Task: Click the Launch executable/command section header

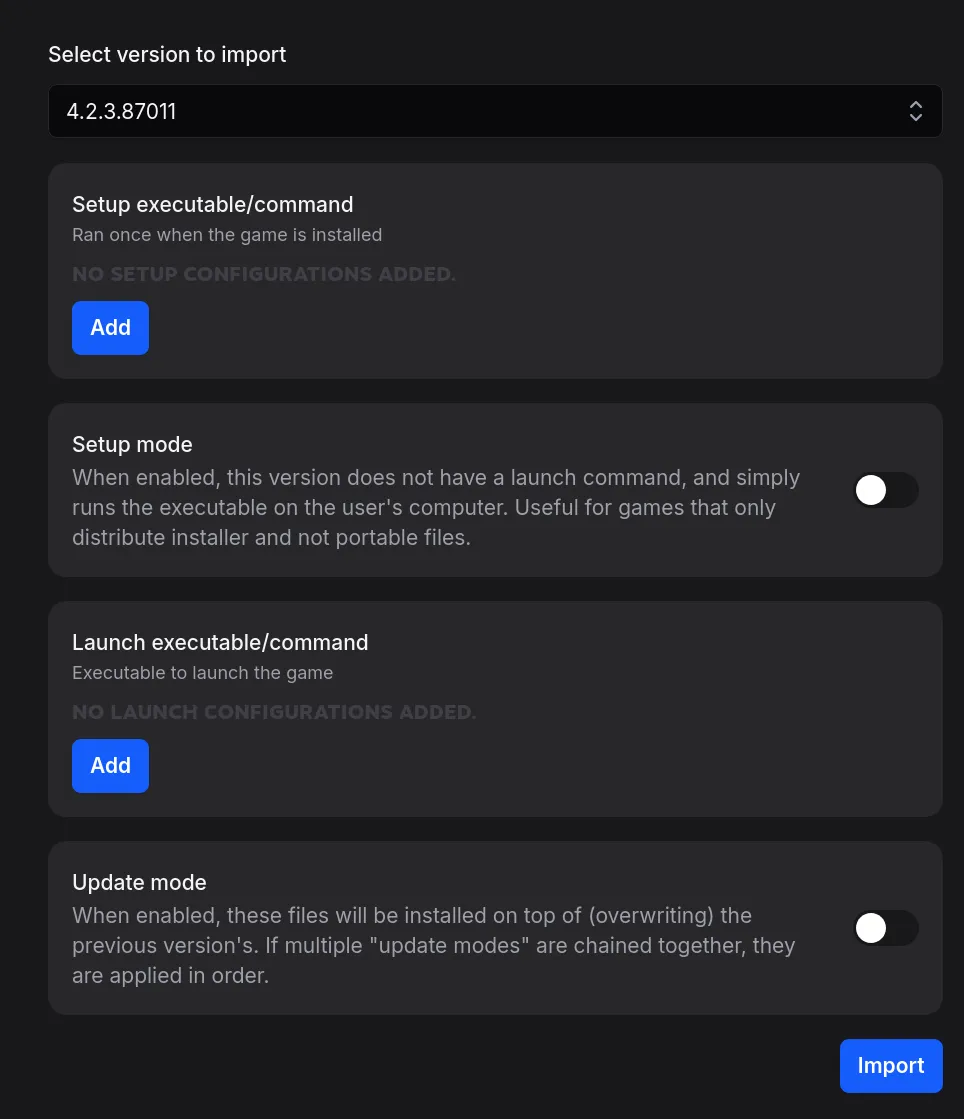Action: [x=220, y=642]
